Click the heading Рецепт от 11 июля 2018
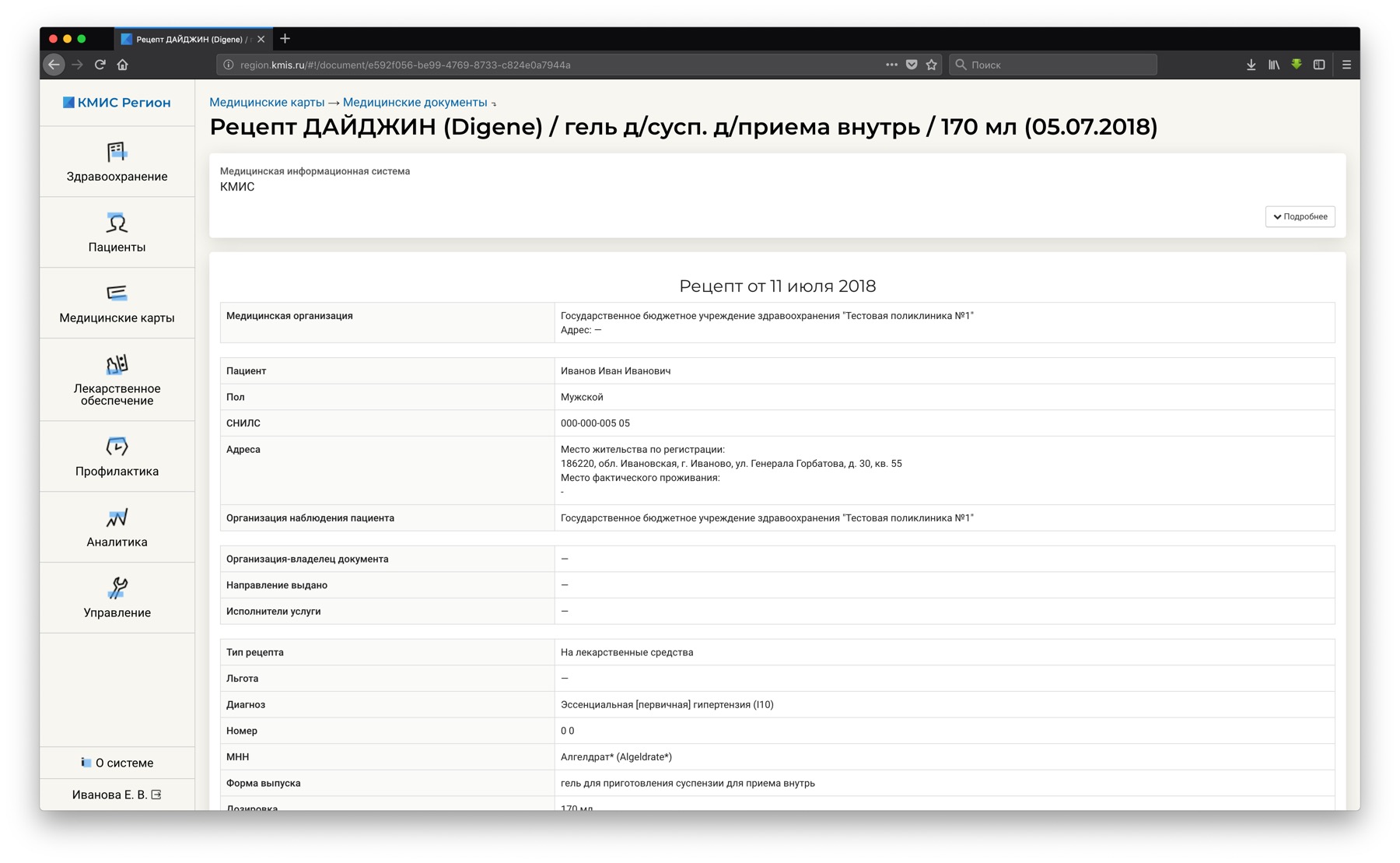This screenshot has width=1400, height=863. pyautogui.click(x=777, y=286)
